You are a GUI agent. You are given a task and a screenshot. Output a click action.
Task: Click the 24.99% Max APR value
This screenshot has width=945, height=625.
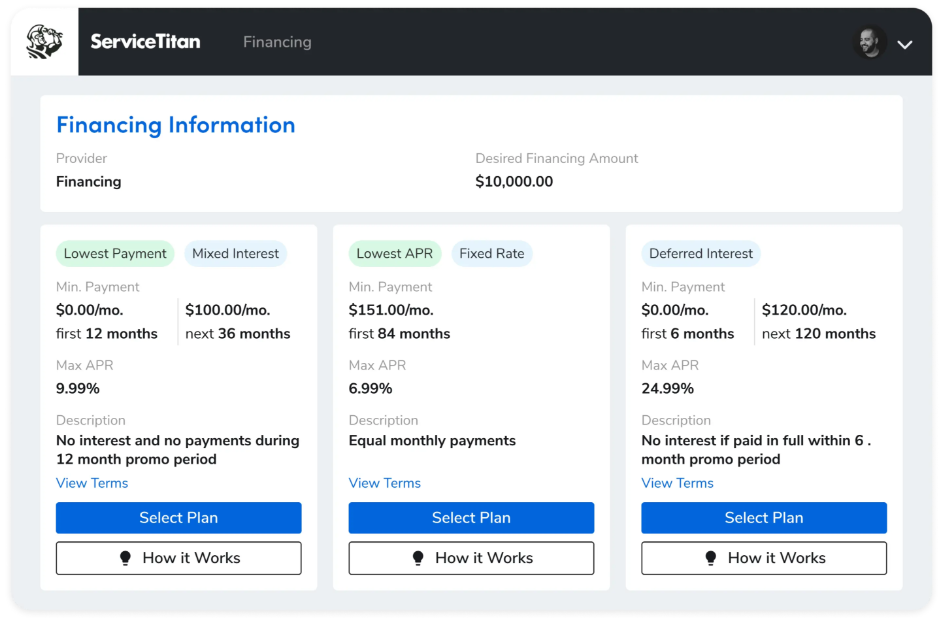[x=667, y=388]
